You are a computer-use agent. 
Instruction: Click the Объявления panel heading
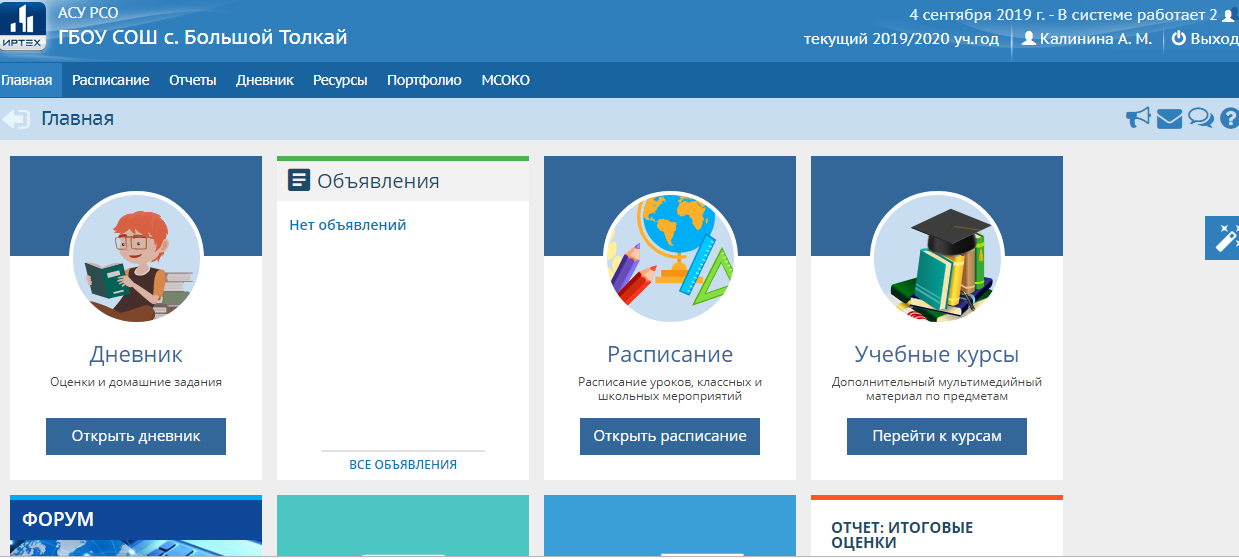pos(378,181)
